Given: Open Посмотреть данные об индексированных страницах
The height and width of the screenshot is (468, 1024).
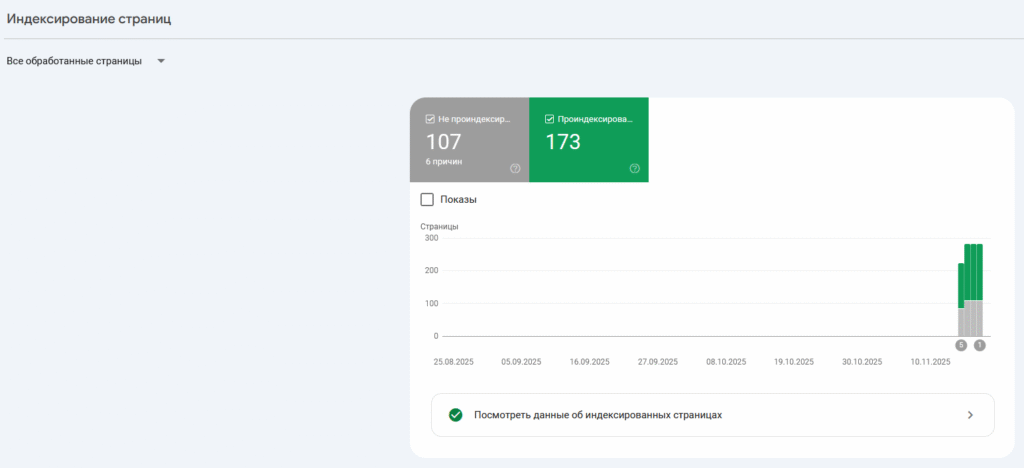Looking at the screenshot, I should click(599, 415).
